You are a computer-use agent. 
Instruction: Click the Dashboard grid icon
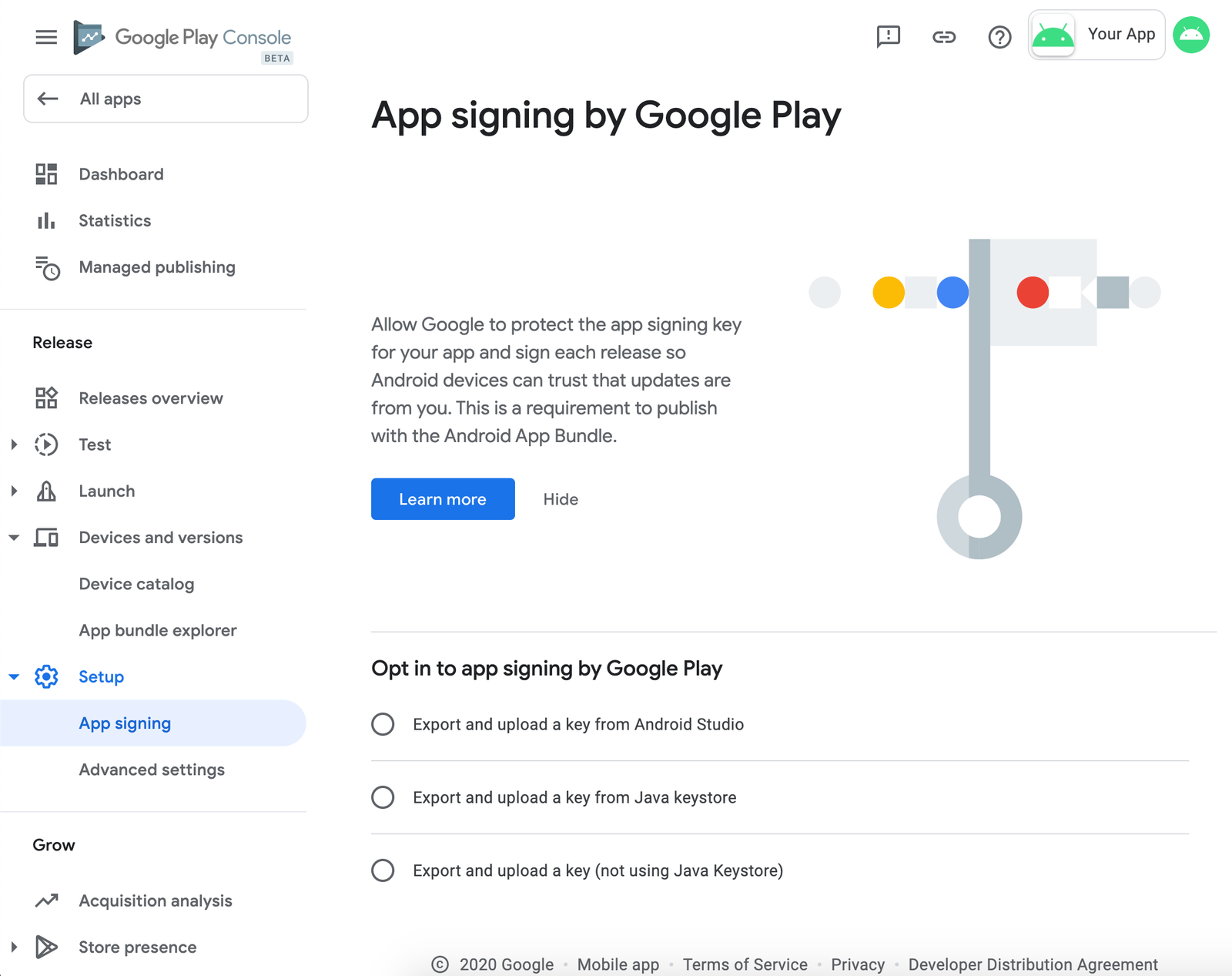pos(46,174)
